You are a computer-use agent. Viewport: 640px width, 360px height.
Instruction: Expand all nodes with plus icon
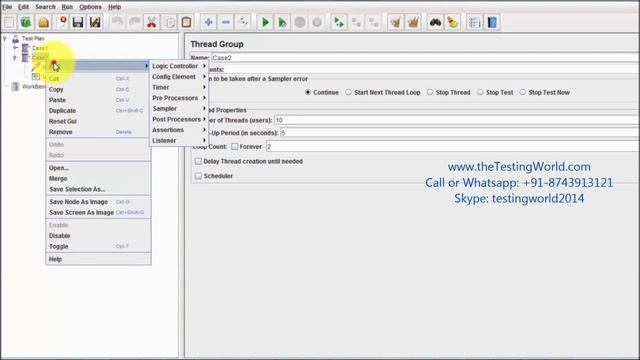(208, 22)
